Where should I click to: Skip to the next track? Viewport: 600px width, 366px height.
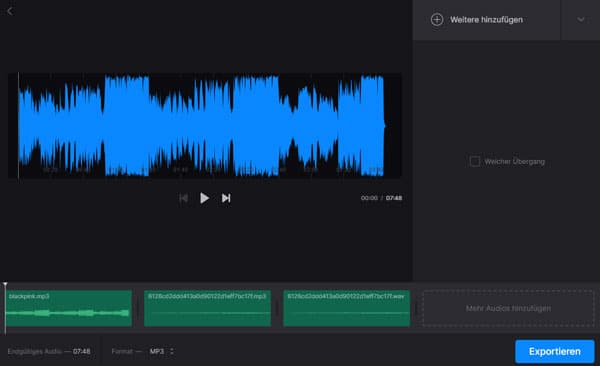(x=226, y=198)
